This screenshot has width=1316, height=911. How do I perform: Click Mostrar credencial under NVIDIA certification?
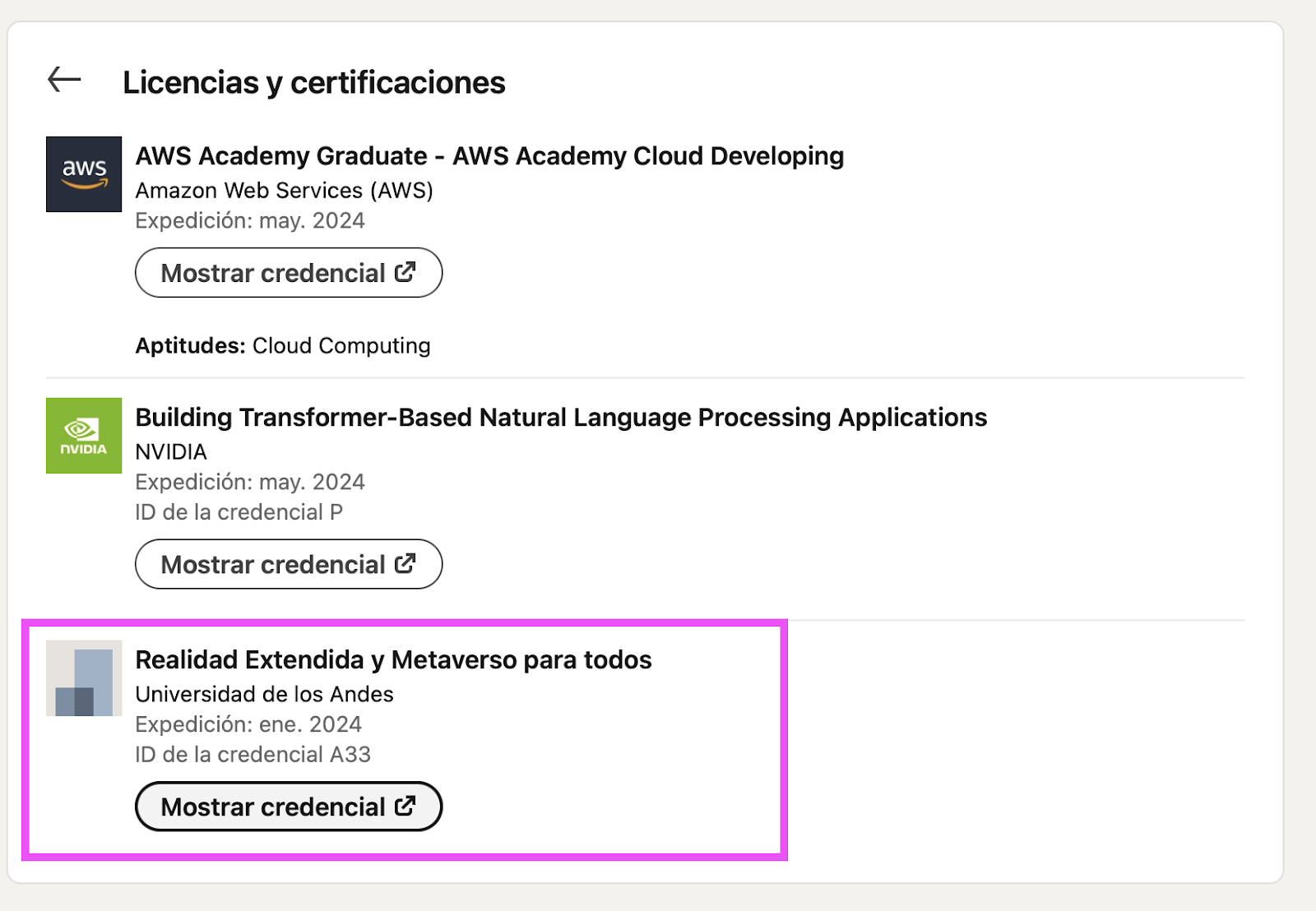pos(289,564)
